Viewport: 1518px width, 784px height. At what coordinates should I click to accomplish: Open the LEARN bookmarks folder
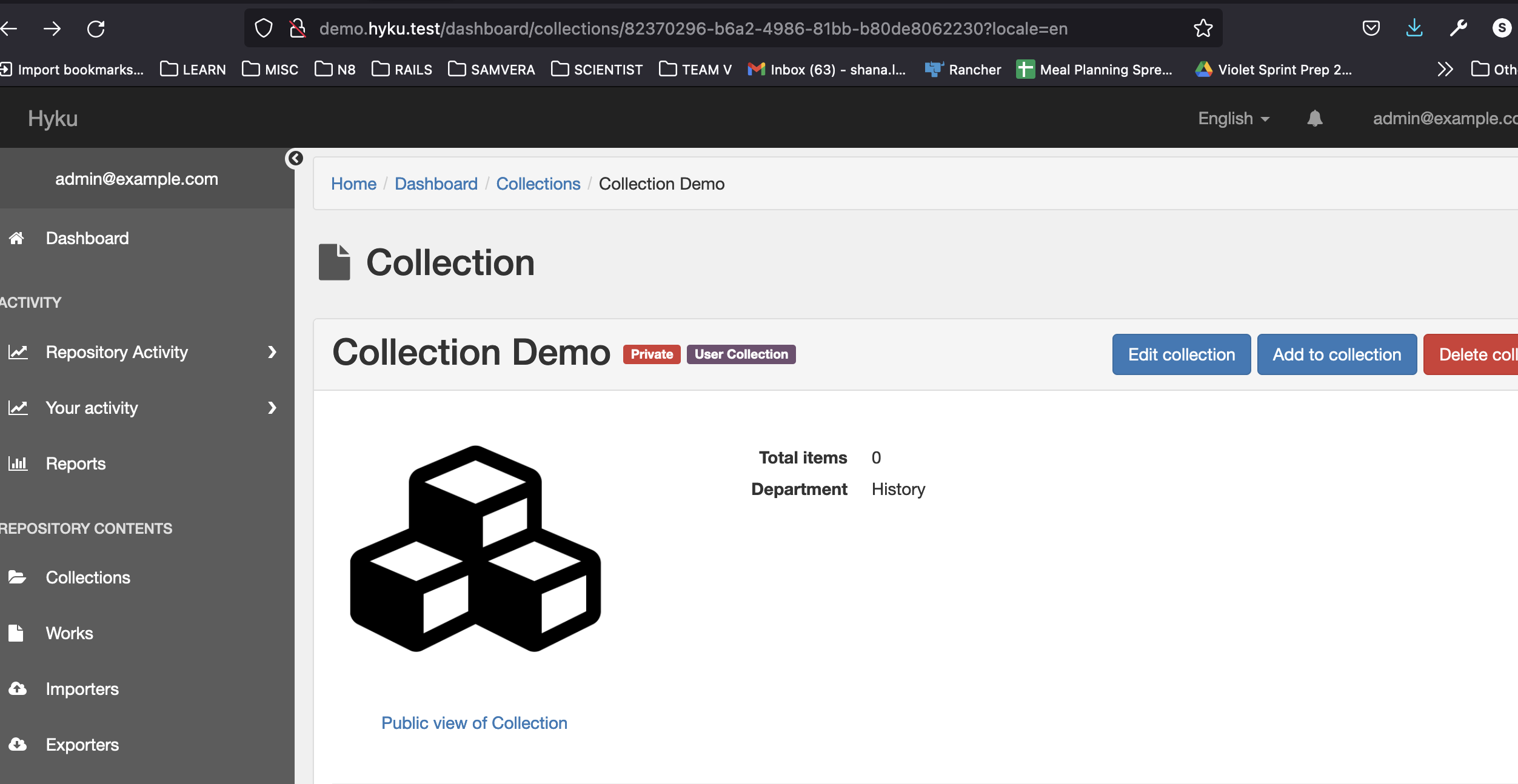point(193,70)
